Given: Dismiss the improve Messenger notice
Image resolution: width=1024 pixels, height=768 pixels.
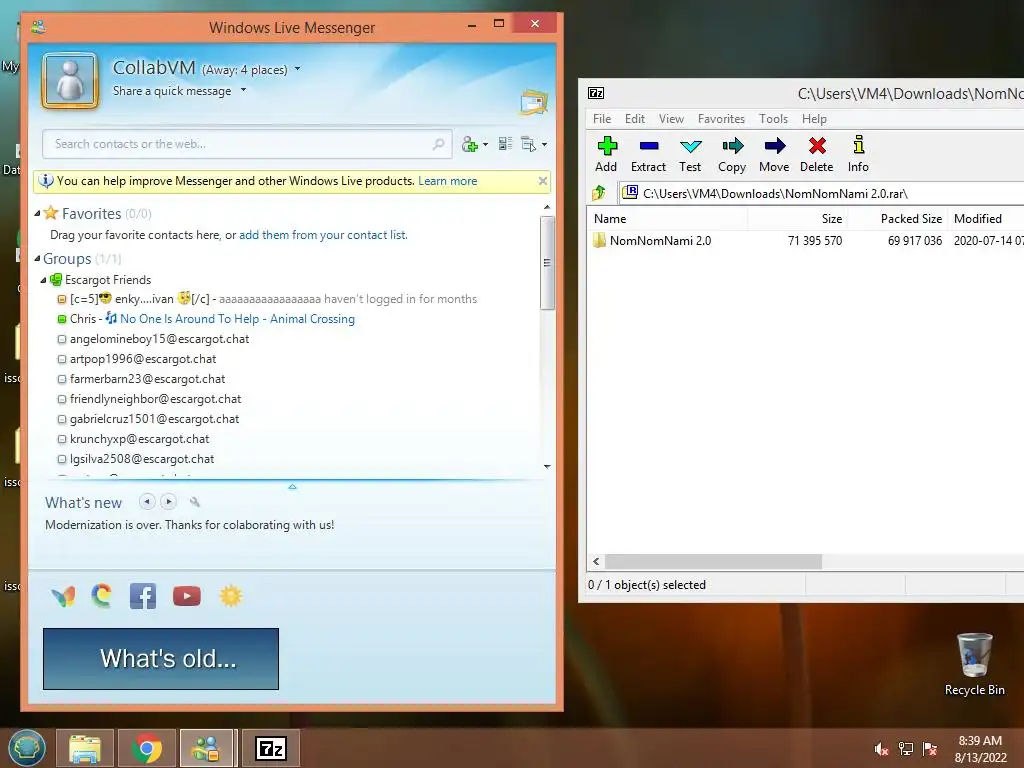Looking at the screenshot, I should click(543, 181).
